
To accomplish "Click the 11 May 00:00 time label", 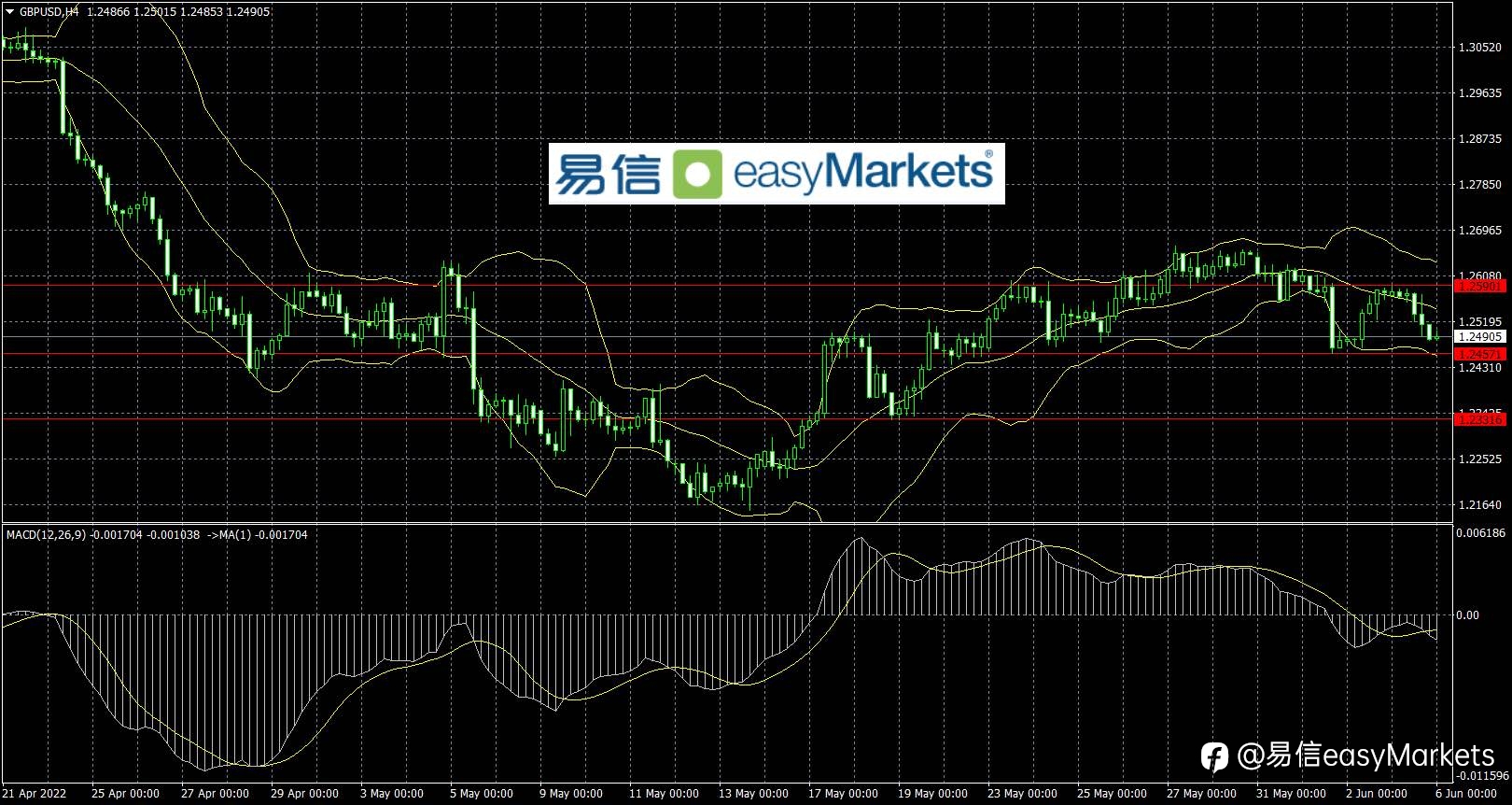I will pyautogui.click(x=664, y=794).
